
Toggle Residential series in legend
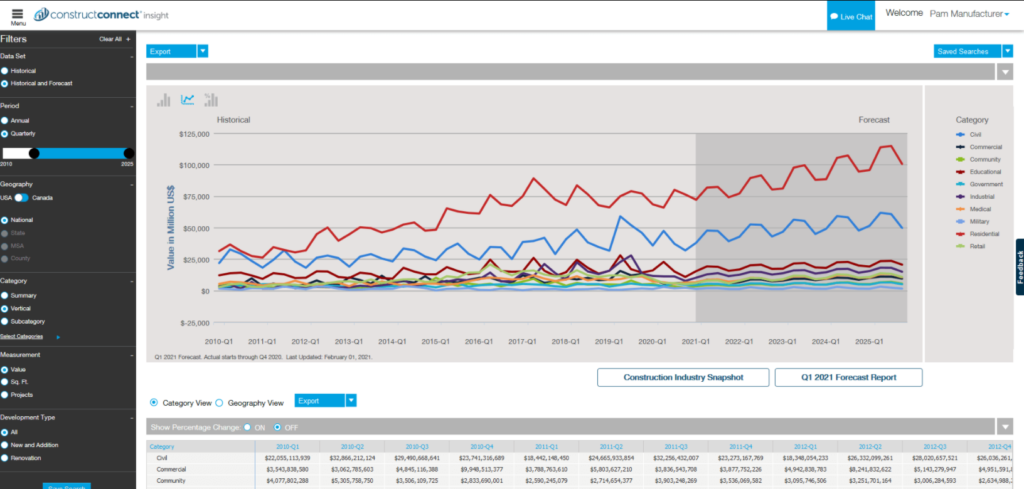978,234
